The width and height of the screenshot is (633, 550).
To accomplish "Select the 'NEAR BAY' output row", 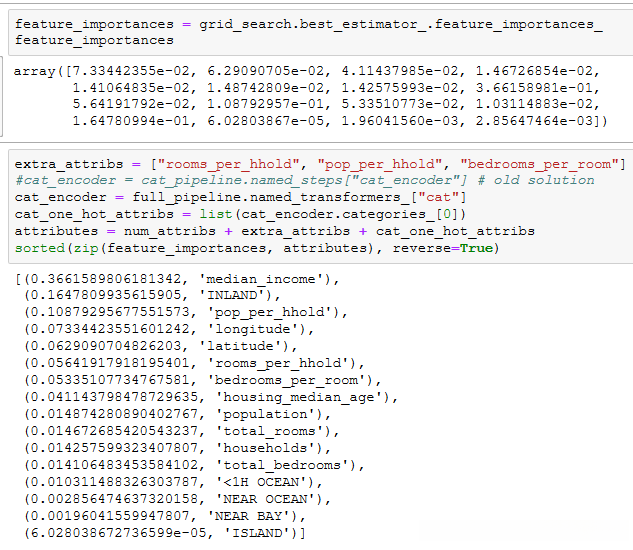I will click(x=165, y=516).
